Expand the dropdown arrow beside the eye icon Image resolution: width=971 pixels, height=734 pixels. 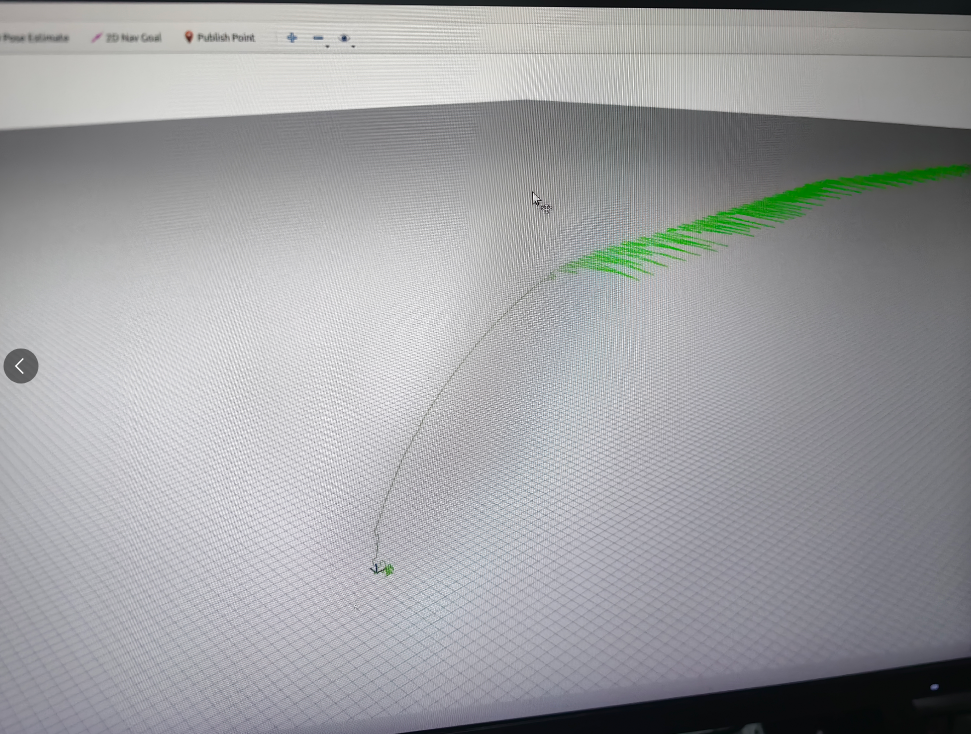coord(353,46)
